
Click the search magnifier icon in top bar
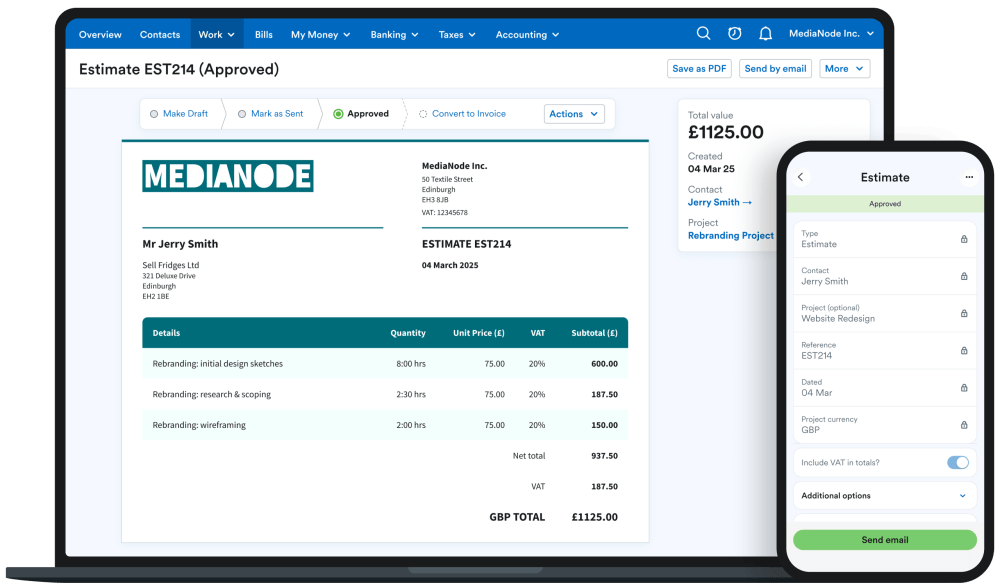[x=703, y=33]
